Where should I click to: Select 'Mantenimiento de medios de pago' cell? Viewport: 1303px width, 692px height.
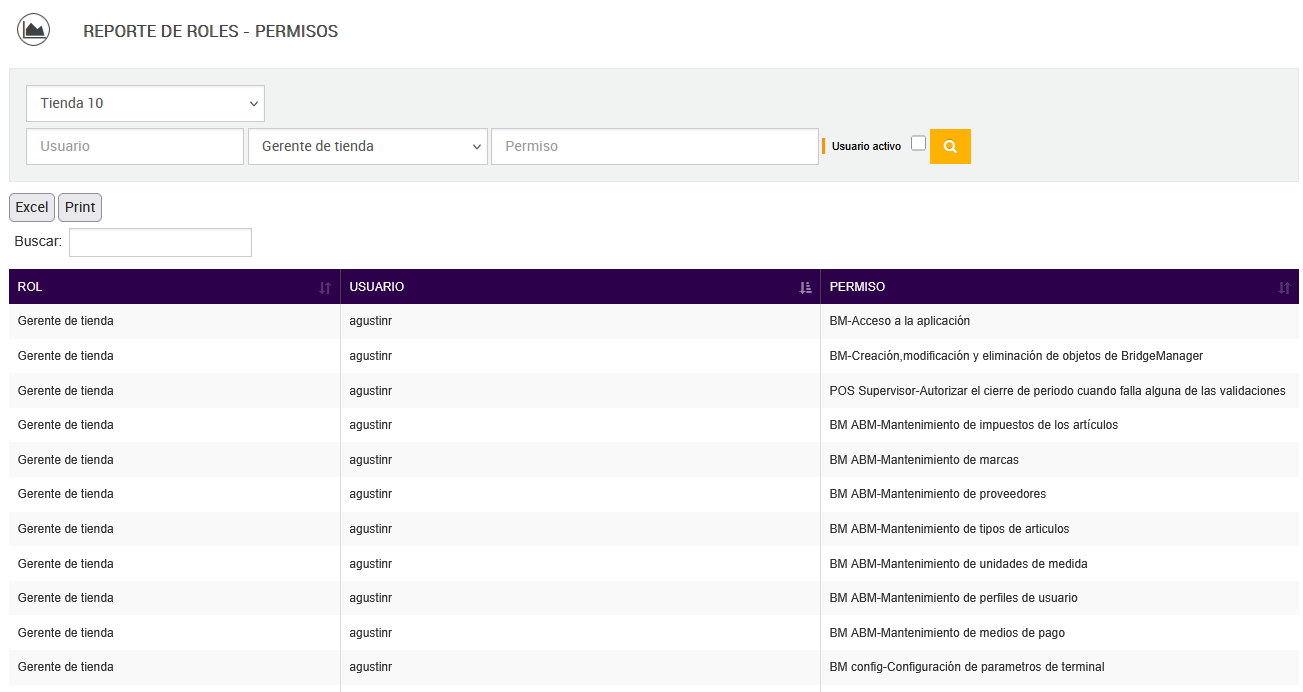click(1060, 633)
